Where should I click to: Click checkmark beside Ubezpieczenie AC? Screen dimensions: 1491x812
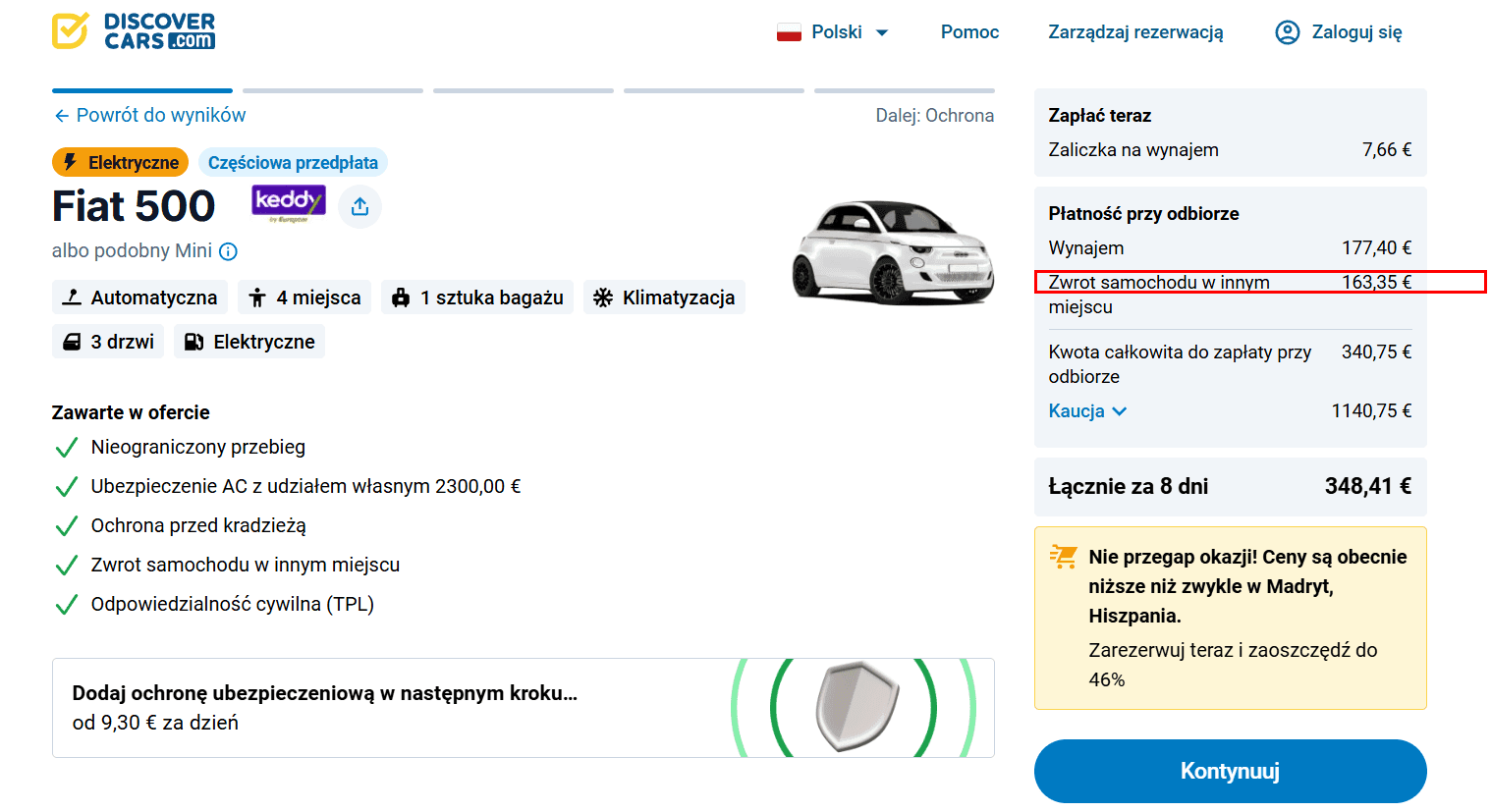67,487
